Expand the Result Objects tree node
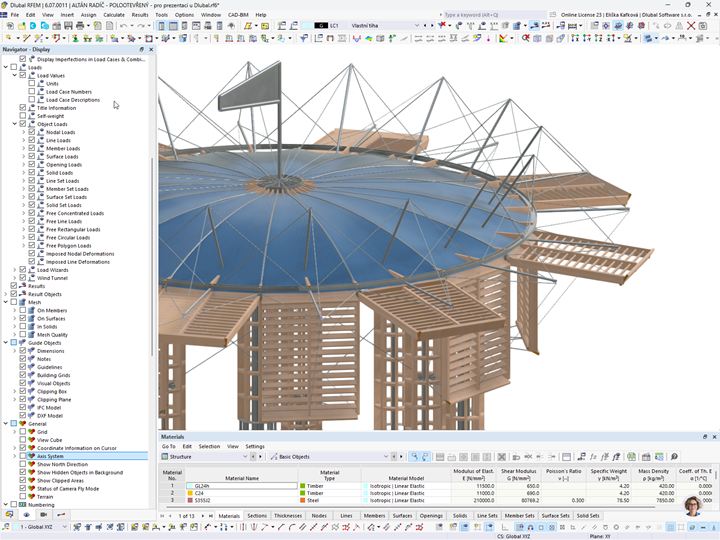This screenshot has width=720, height=540. point(6,294)
